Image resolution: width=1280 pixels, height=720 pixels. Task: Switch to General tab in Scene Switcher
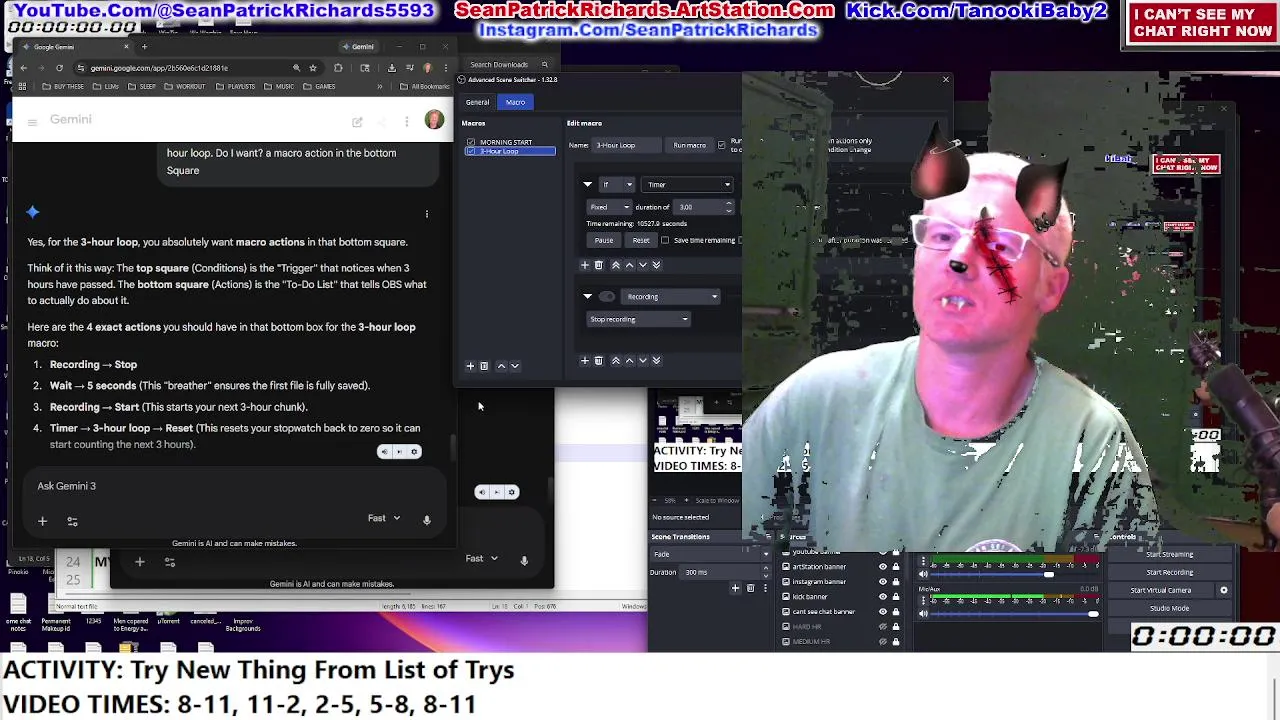coord(477,102)
